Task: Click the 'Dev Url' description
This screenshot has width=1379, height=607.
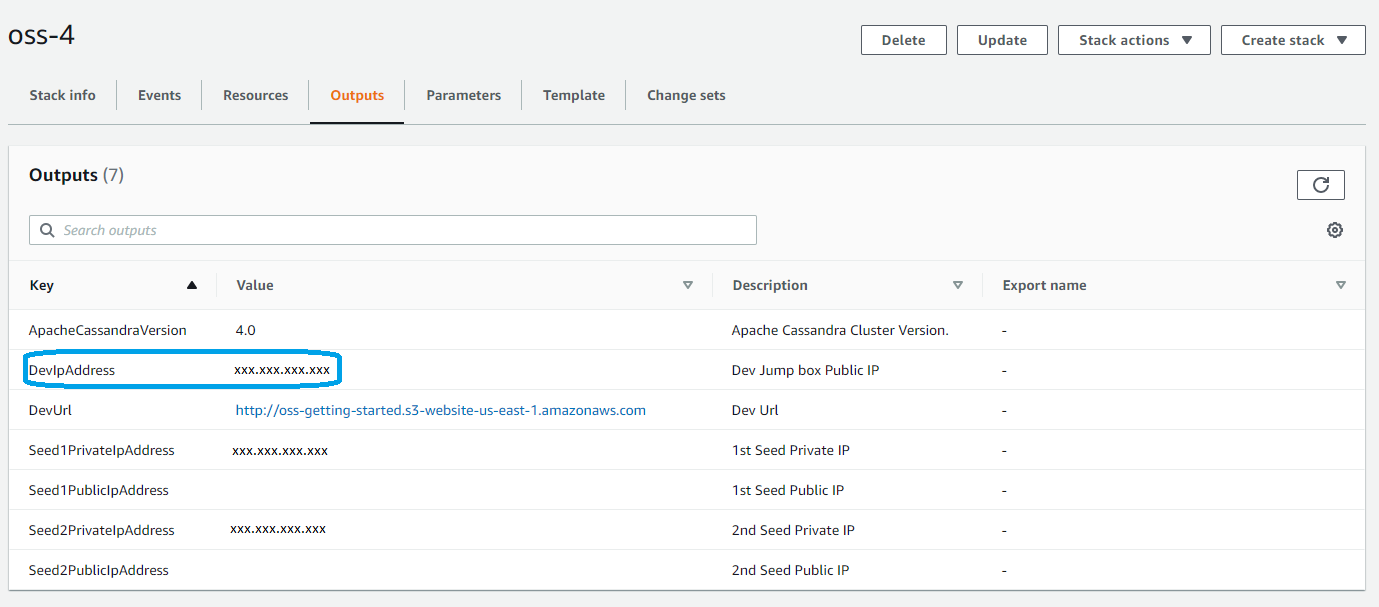Action: click(x=755, y=410)
